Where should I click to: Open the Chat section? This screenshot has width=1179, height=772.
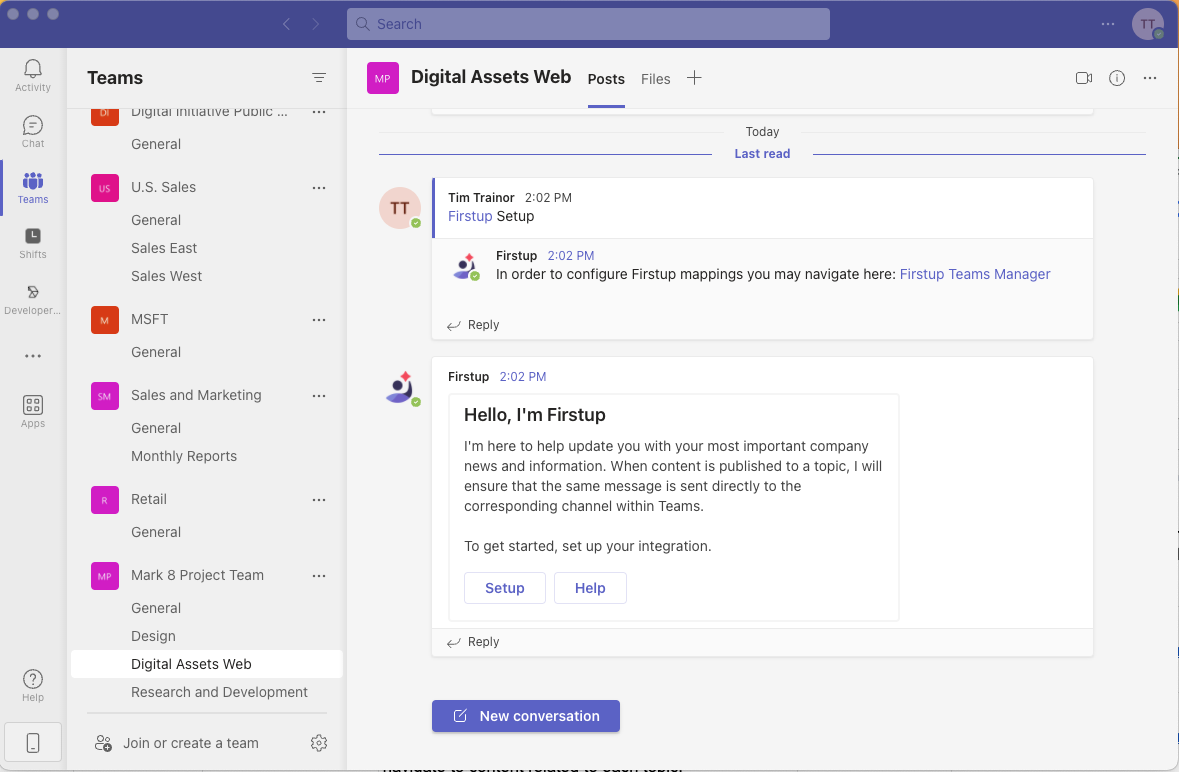(32, 132)
